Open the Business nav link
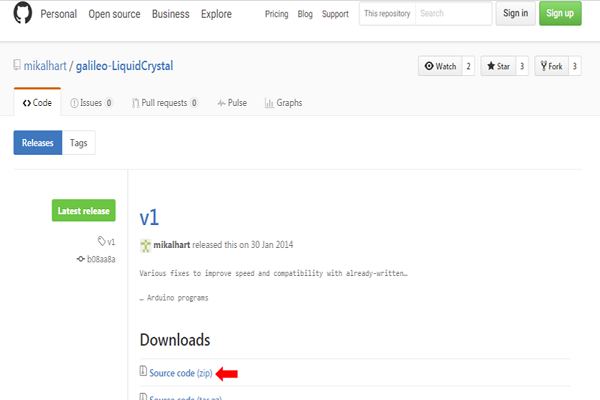 pos(171,14)
